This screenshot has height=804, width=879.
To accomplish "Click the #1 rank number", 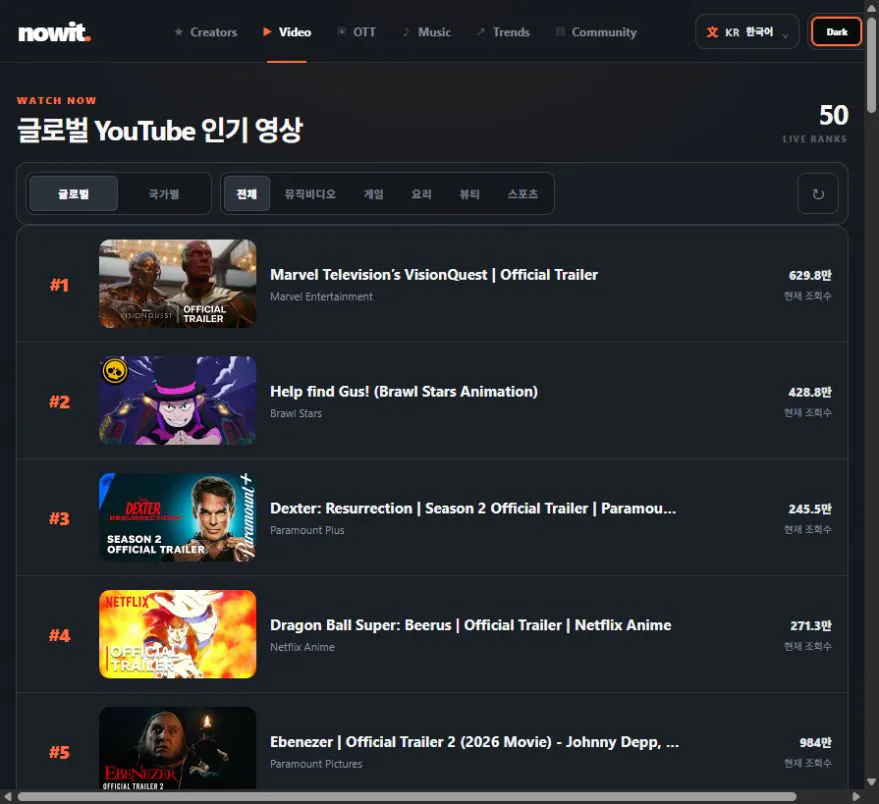I will 59,285.
